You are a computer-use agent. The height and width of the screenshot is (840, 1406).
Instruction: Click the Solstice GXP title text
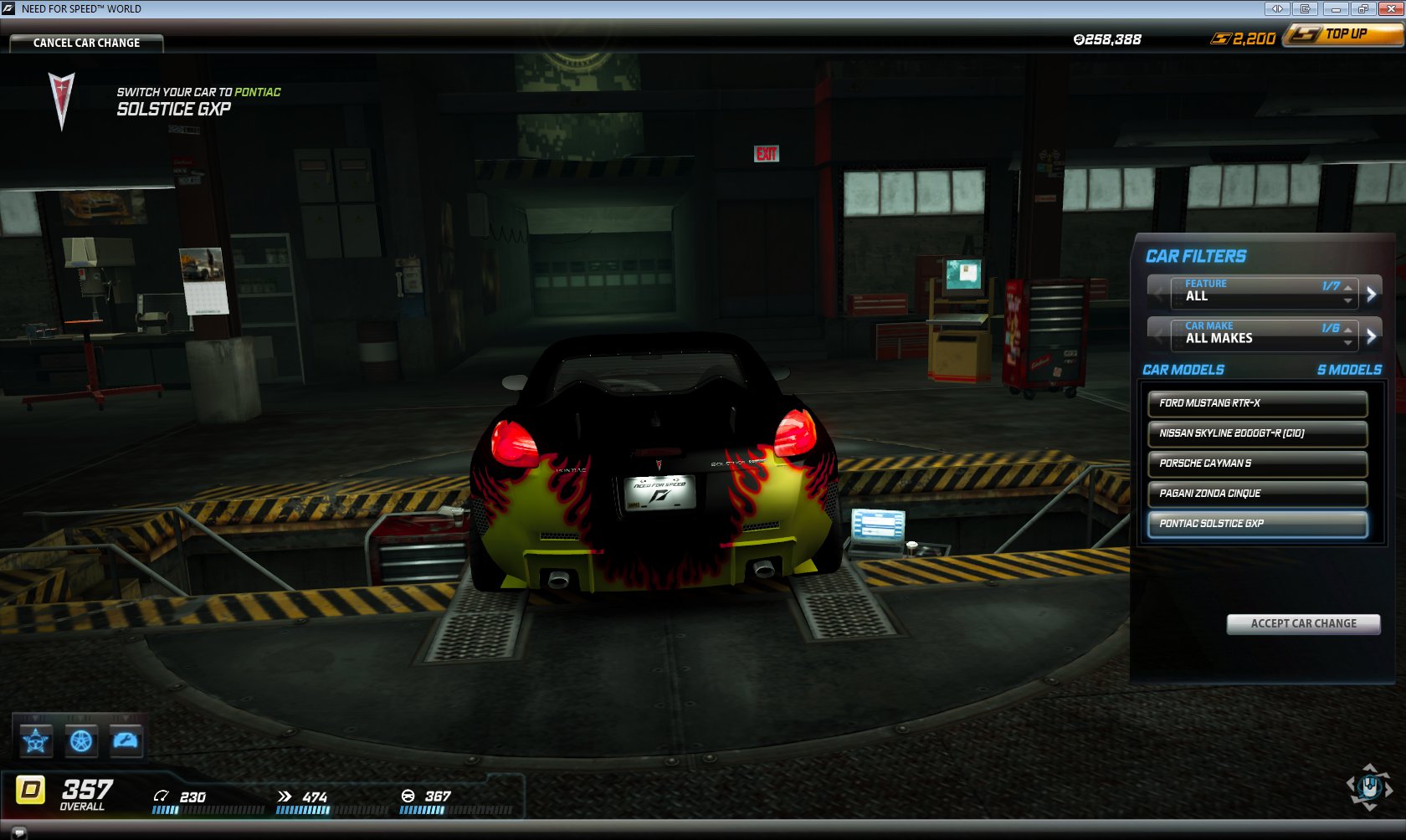tap(173, 109)
